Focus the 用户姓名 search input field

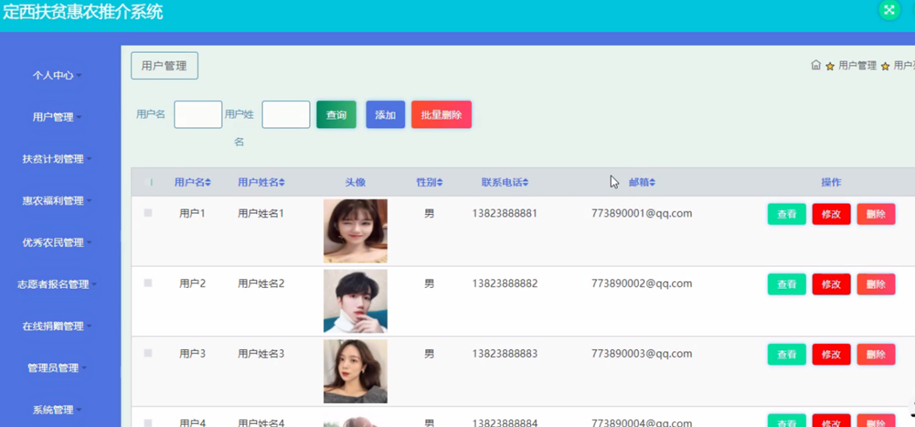coord(286,114)
